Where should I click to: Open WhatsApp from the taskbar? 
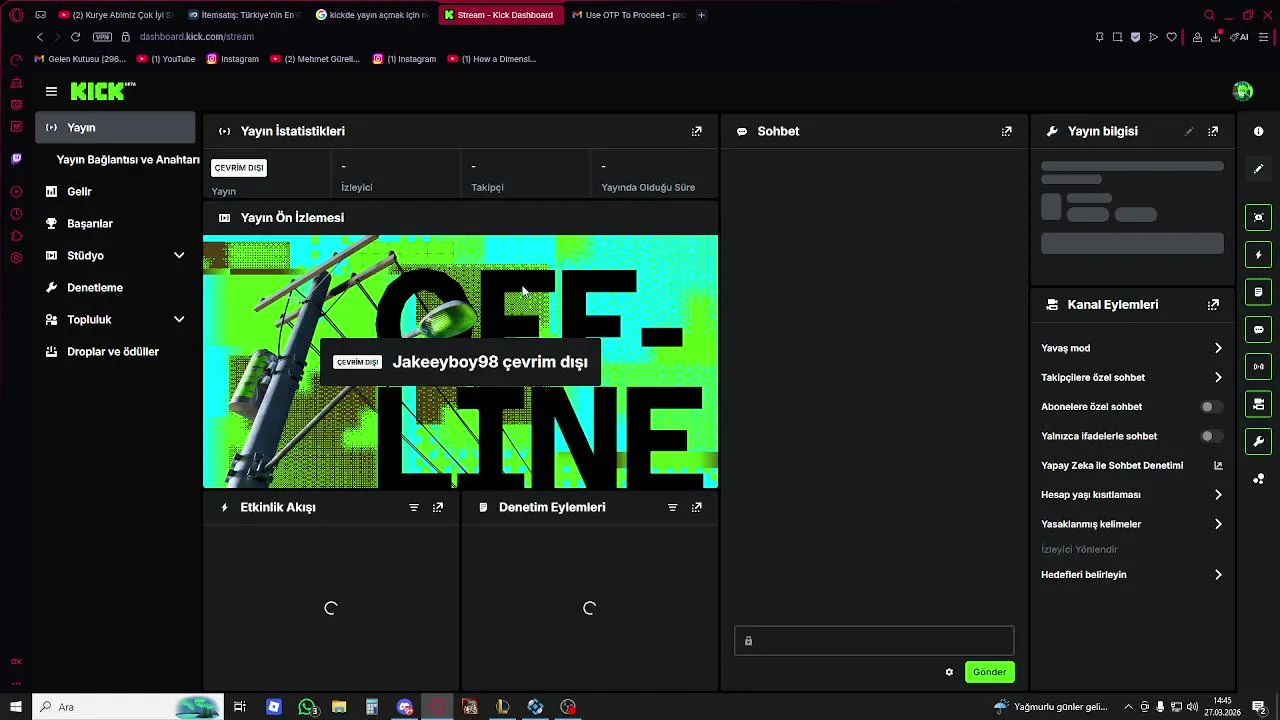[x=307, y=707]
